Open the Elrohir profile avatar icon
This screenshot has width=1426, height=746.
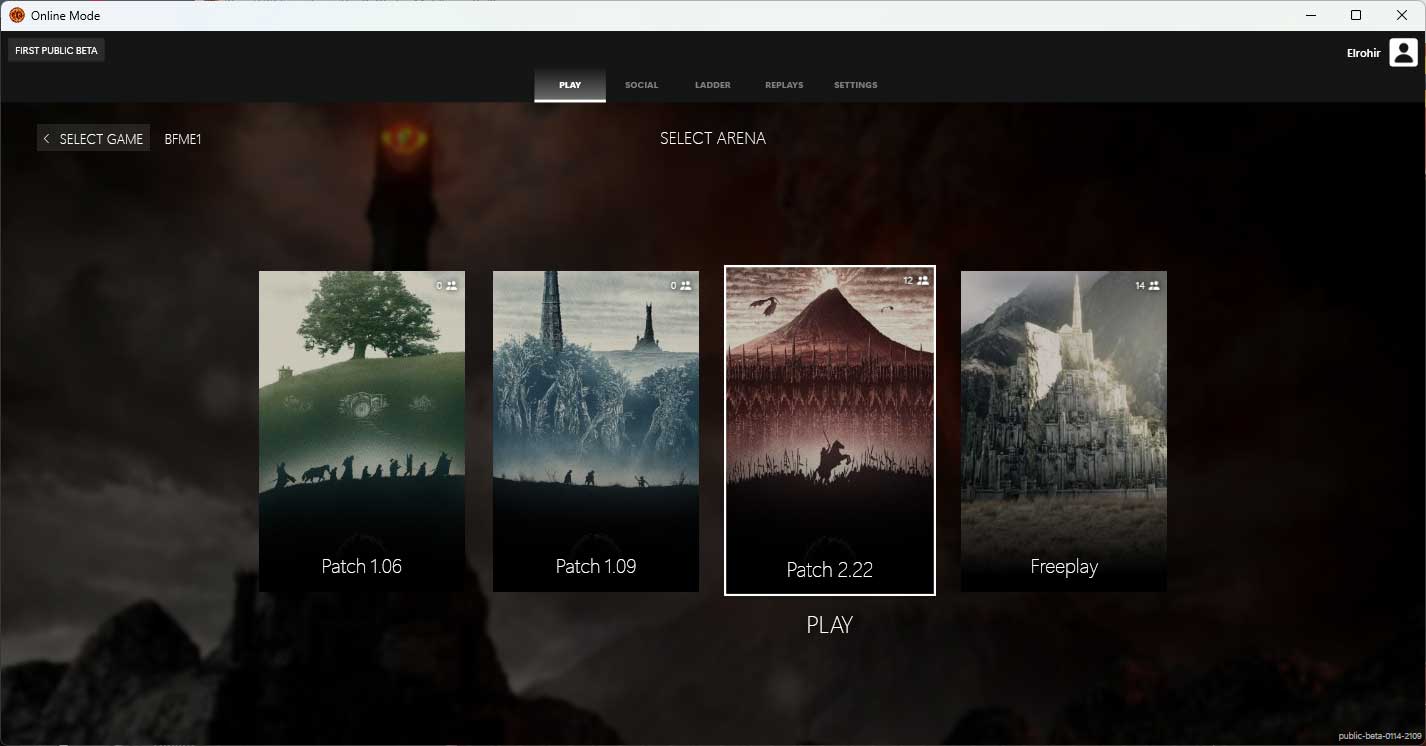[x=1403, y=53]
